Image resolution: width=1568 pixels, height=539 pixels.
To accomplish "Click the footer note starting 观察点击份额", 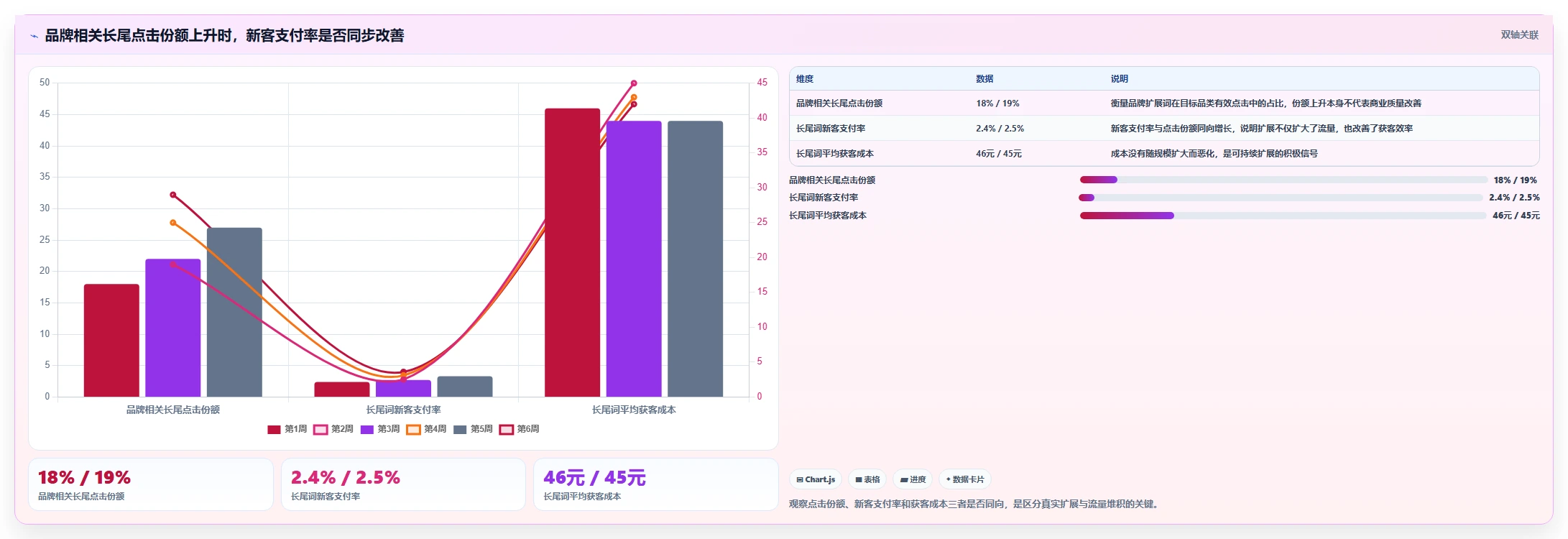I will tap(975, 504).
